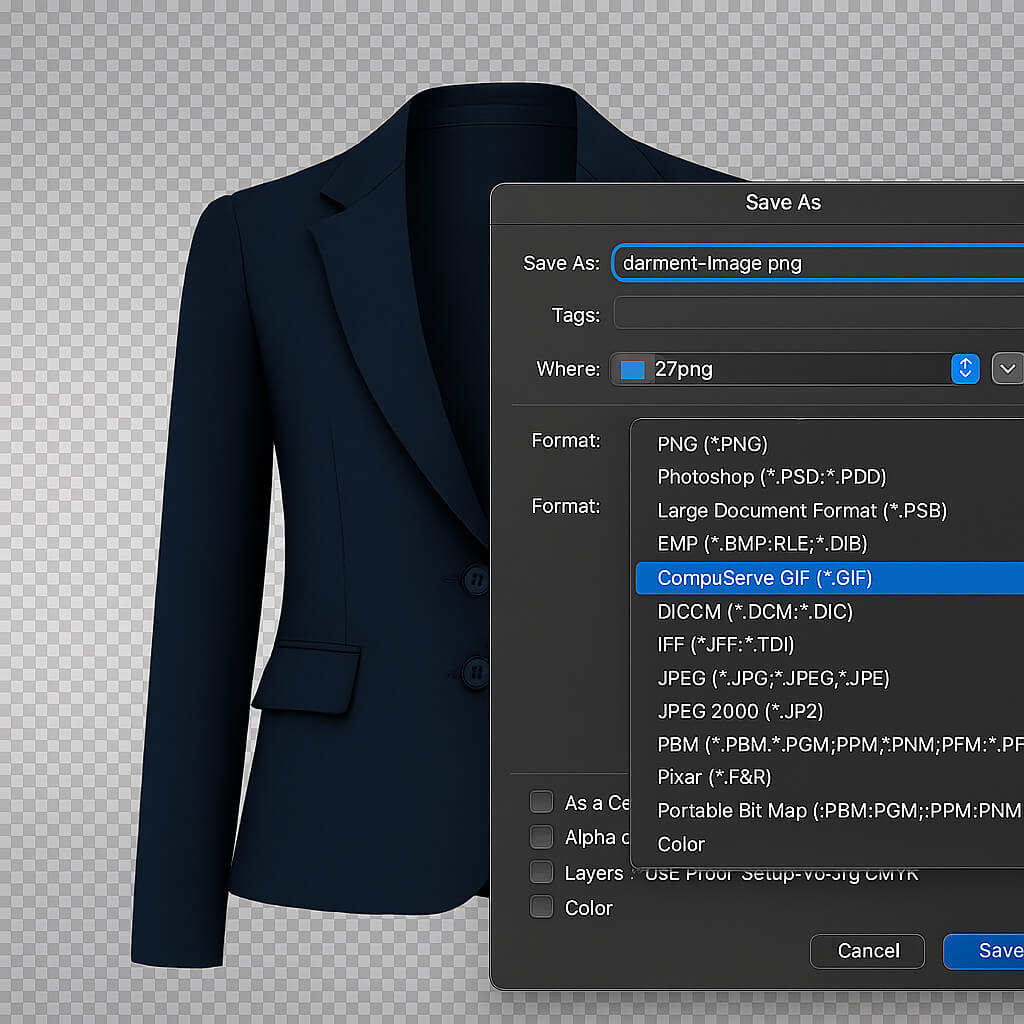Choose the JPEG 2000 (*.JP2) format
Viewport: 1024px width, 1024px height.
point(740,712)
